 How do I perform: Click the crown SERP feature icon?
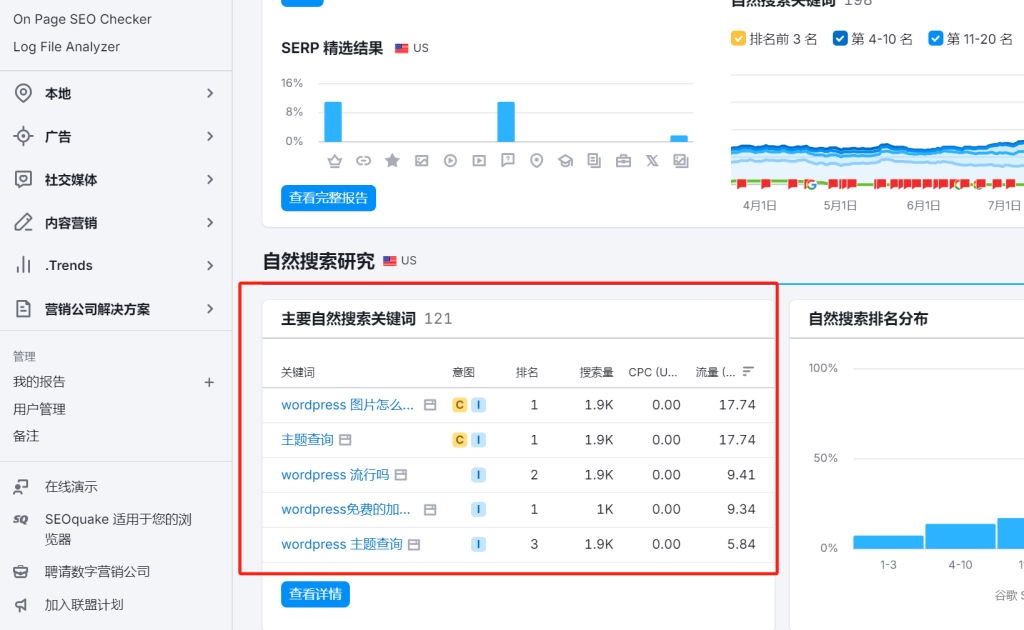tap(335, 161)
